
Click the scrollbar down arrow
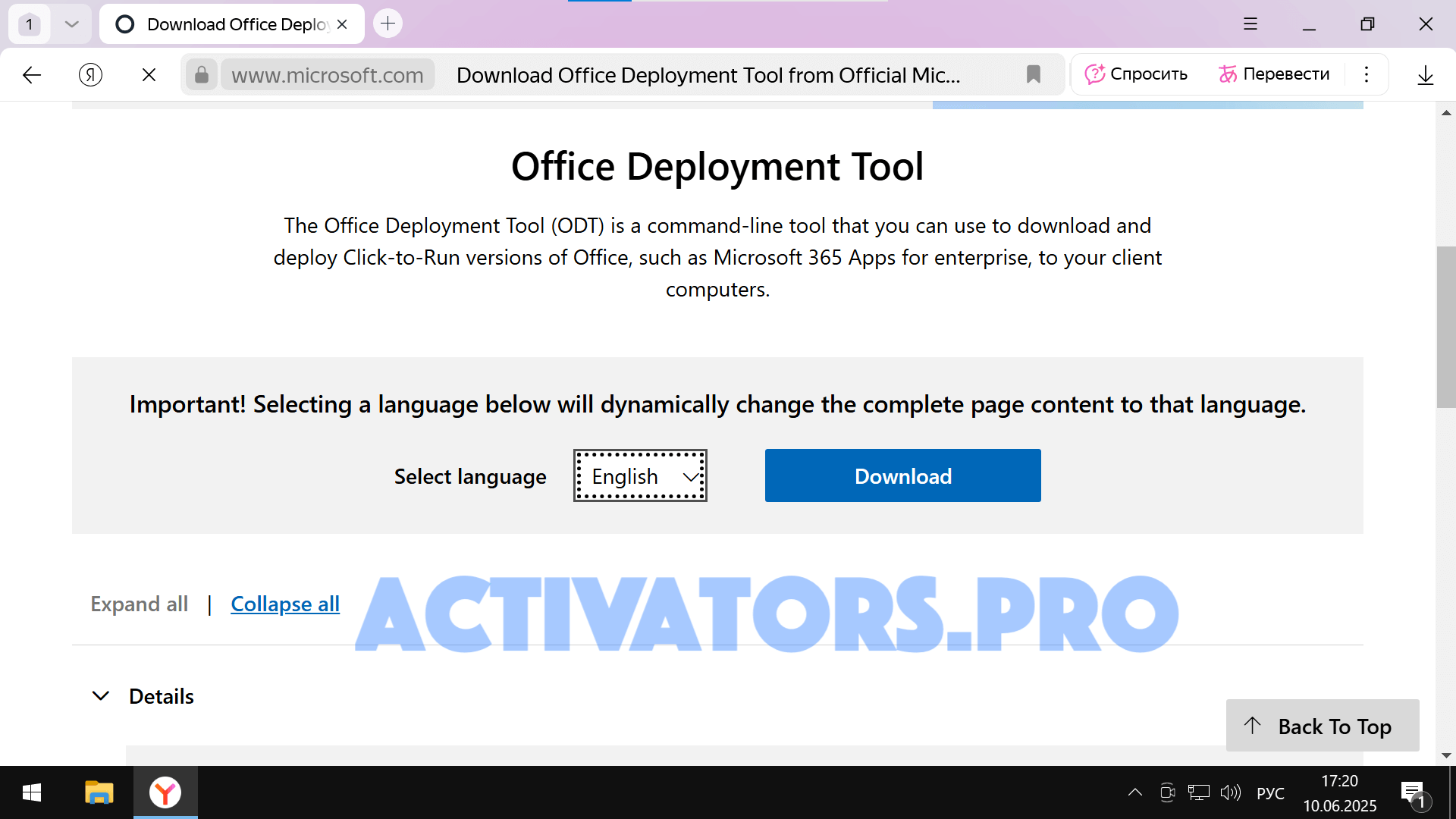point(1446,755)
